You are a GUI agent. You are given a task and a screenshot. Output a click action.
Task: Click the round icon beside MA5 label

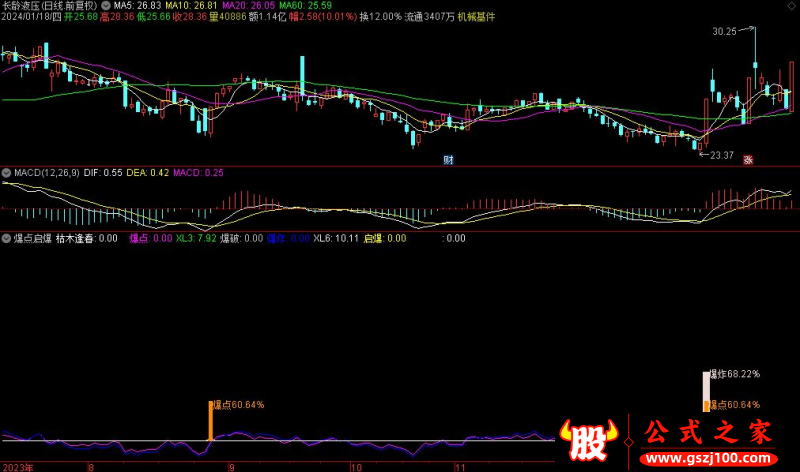pos(107,5)
